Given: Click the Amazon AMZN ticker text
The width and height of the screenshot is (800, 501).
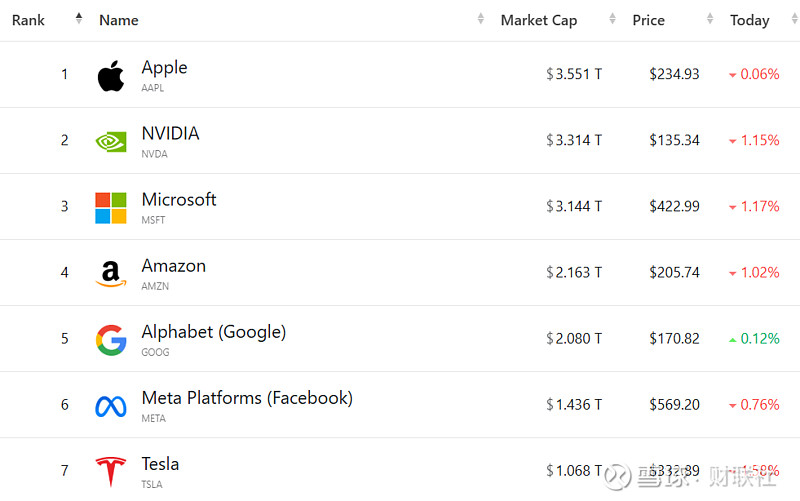Looking at the screenshot, I should (155, 286).
